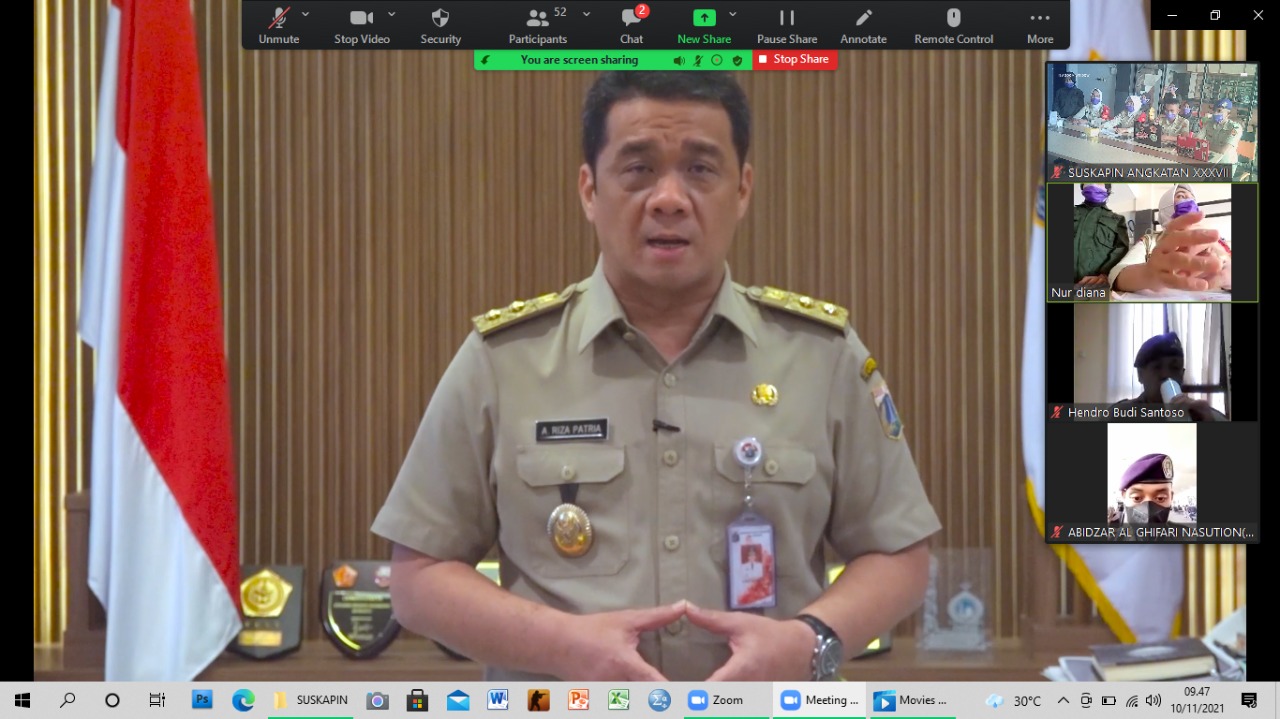Open Remote Control mouse options
This screenshot has width=1280, height=719.
coord(953,25)
